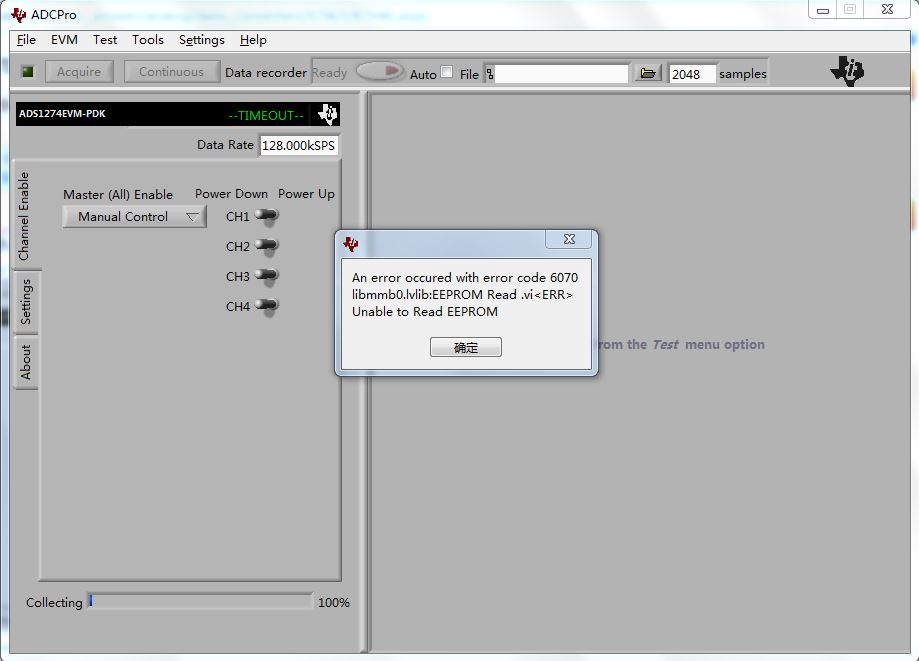Screen dimensions: 919x661
Task: Click the green status LED indicator
Action: (28, 72)
